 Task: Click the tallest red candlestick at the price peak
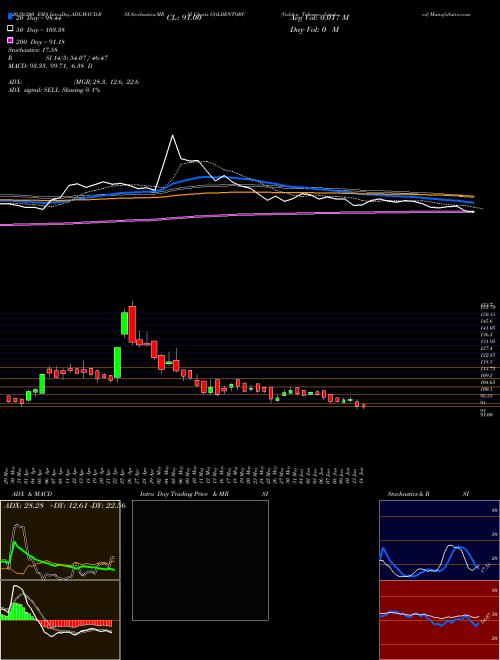132,323
